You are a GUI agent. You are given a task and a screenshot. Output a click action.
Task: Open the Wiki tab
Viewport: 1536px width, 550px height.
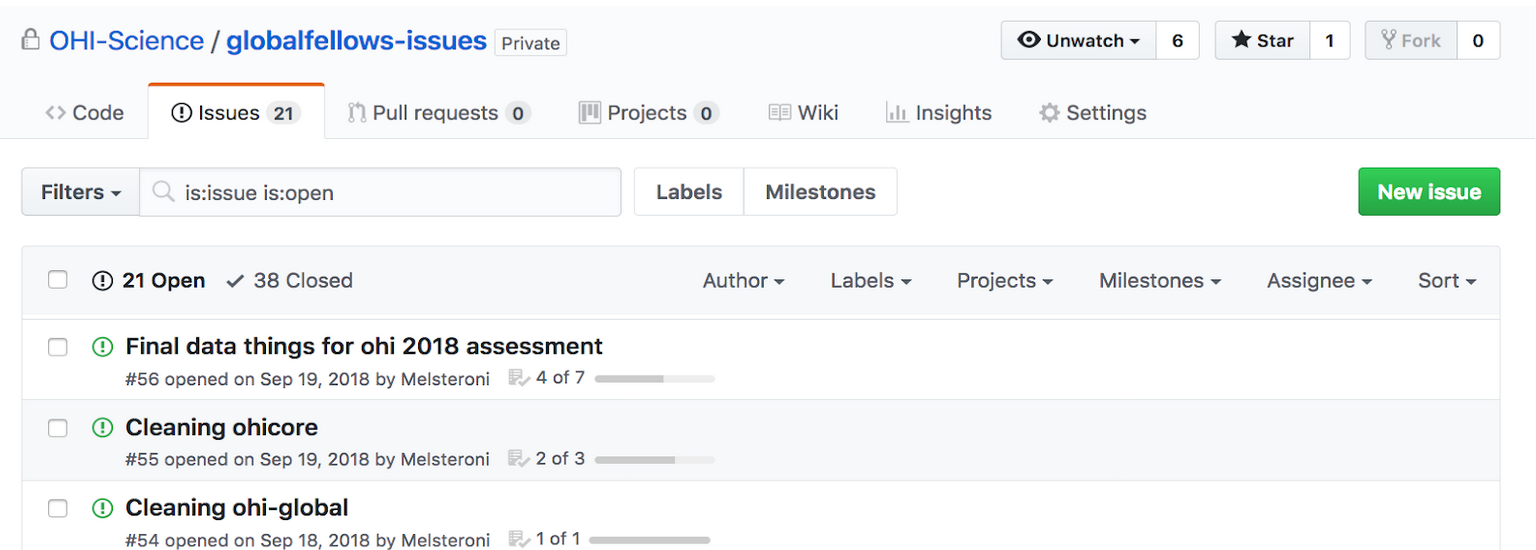click(803, 113)
